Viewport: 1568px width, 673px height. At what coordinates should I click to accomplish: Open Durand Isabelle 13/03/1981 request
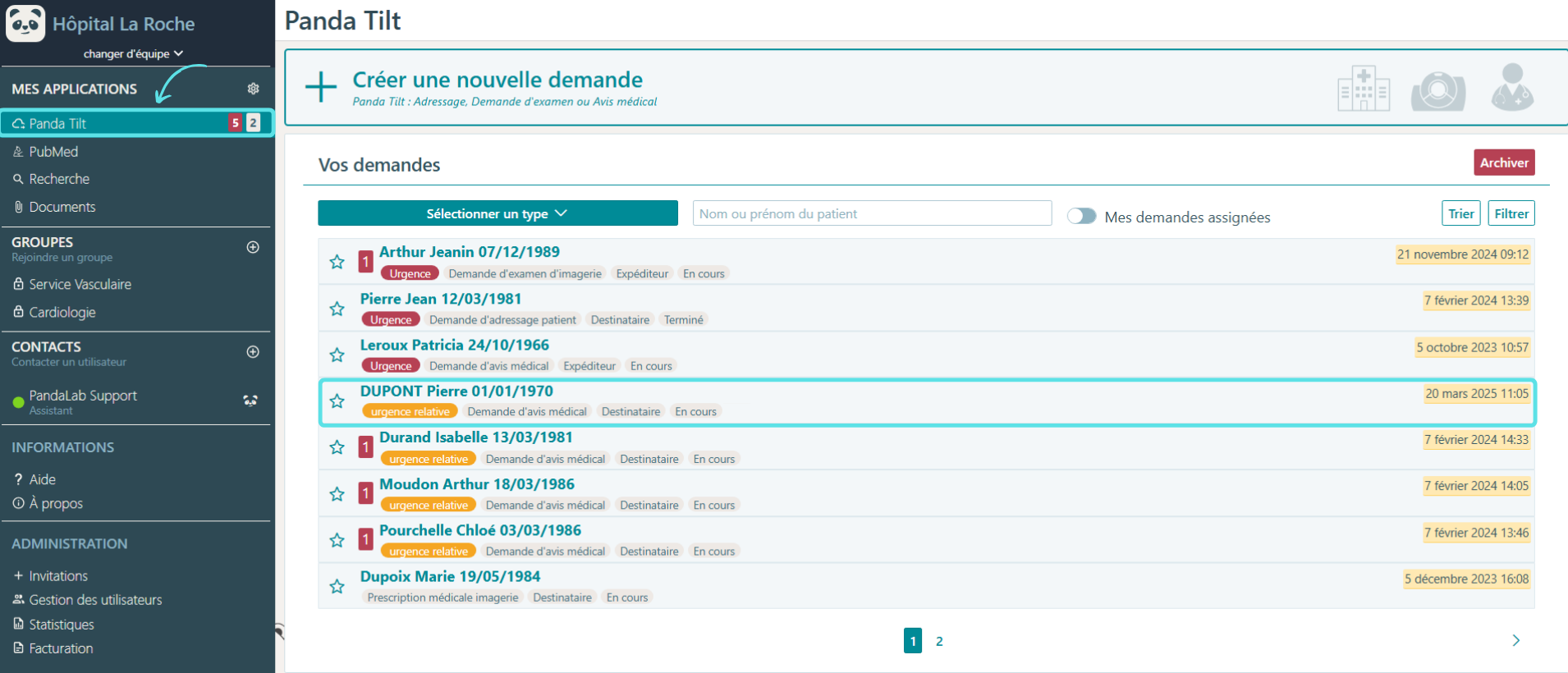[476, 437]
